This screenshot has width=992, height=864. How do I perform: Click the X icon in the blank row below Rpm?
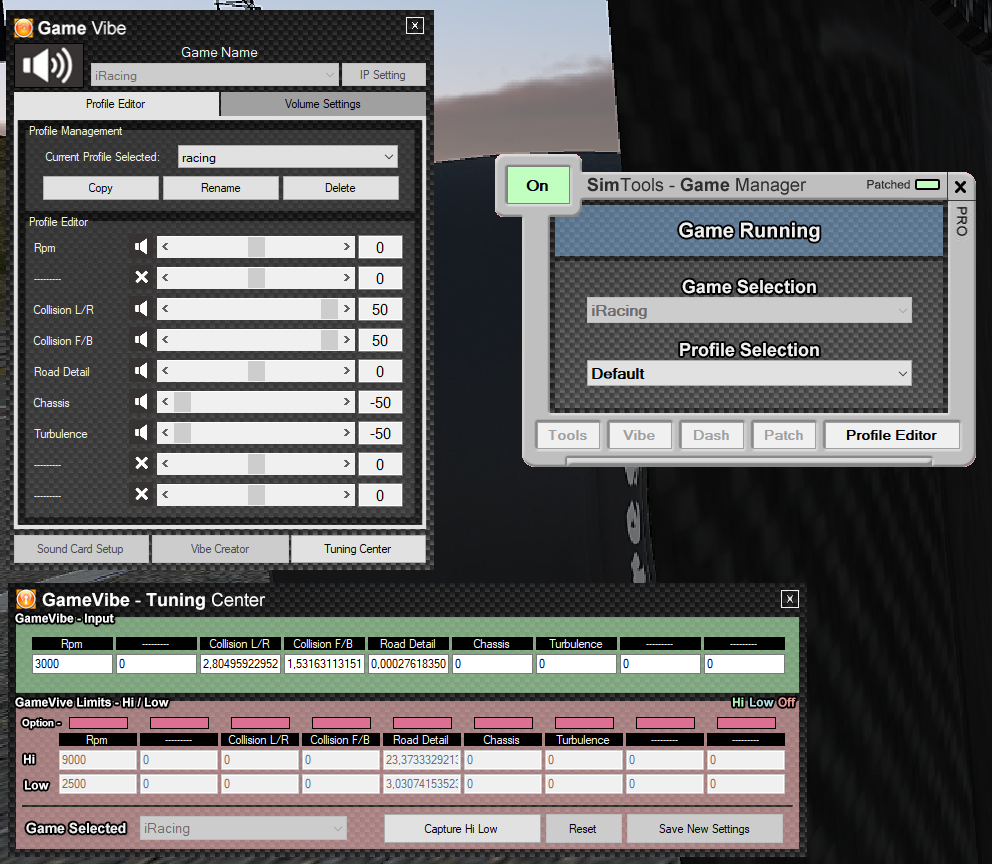[x=142, y=278]
